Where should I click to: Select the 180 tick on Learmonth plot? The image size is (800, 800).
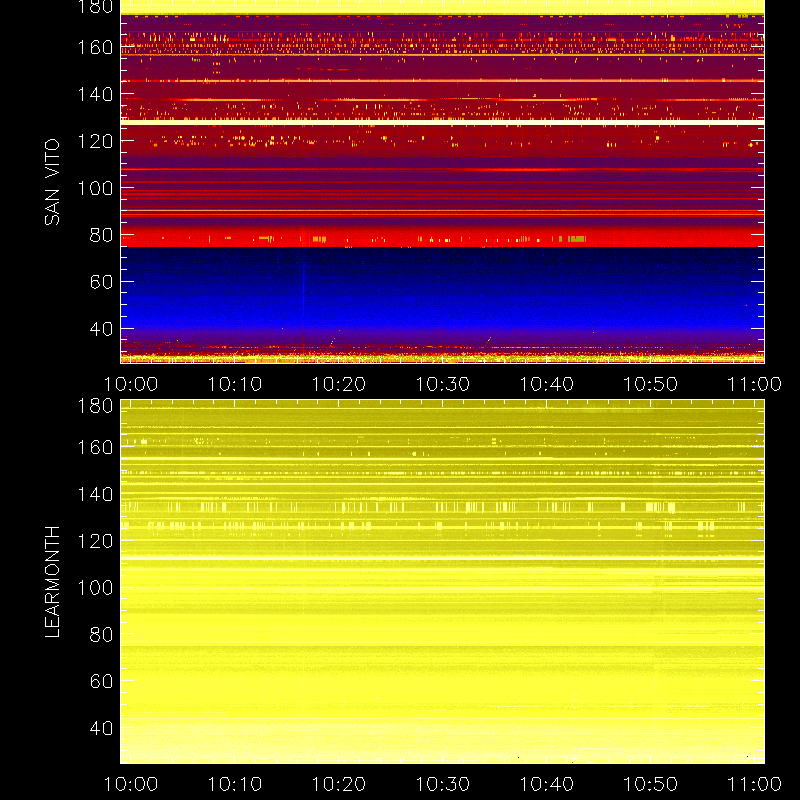click(x=95, y=406)
